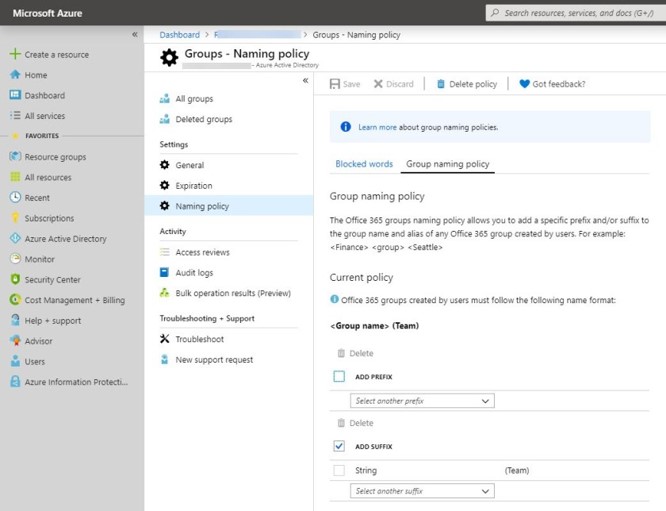Tick the String suffix checkbox
This screenshot has width=666, height=511.
pos(339,470)
